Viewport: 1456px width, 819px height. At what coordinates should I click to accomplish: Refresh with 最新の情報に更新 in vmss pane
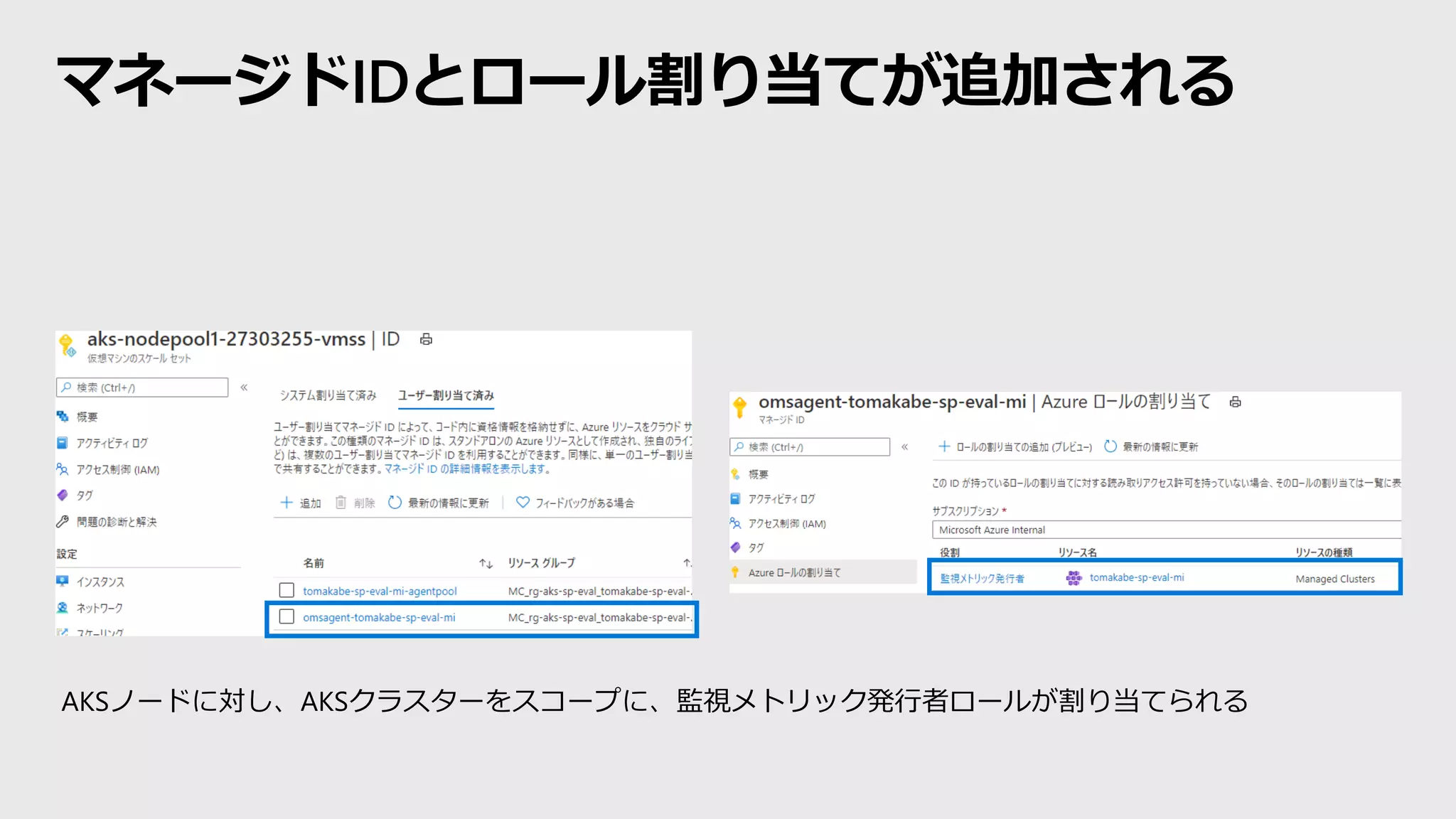[x=439, y=503]
